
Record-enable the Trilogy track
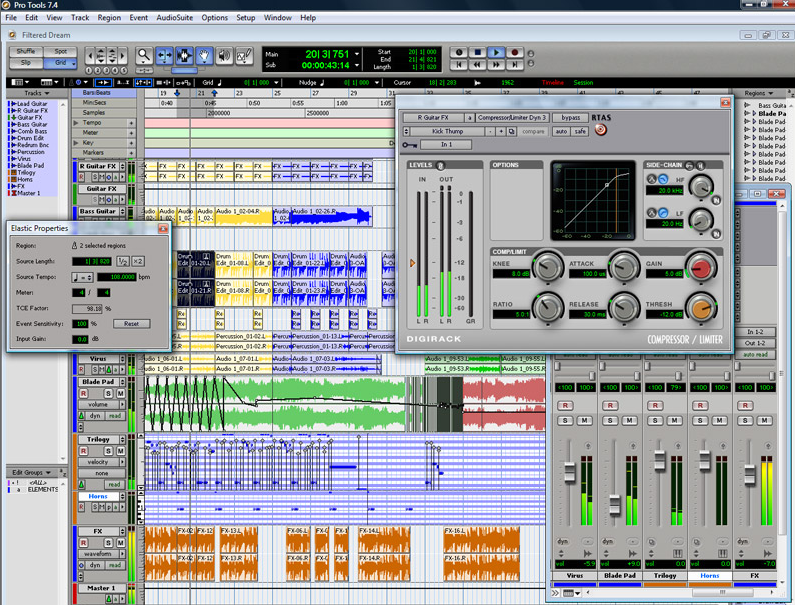(84, 451)
